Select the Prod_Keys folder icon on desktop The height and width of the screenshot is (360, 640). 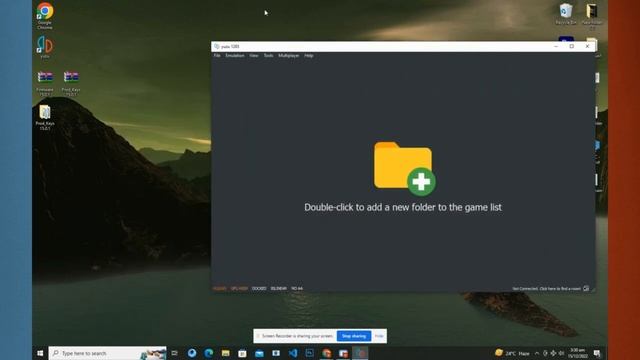[x=45, y=118]
